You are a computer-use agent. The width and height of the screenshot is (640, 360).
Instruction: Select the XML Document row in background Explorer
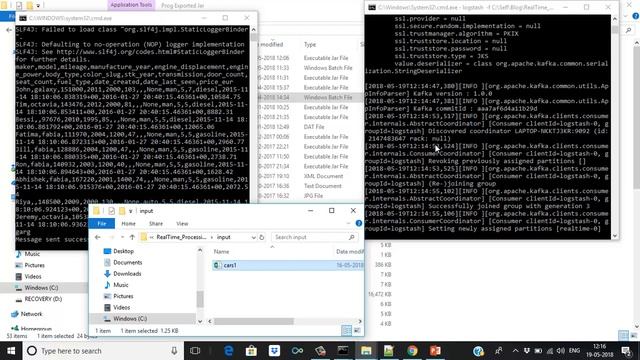pyautogui.click(x=323, y=176)
